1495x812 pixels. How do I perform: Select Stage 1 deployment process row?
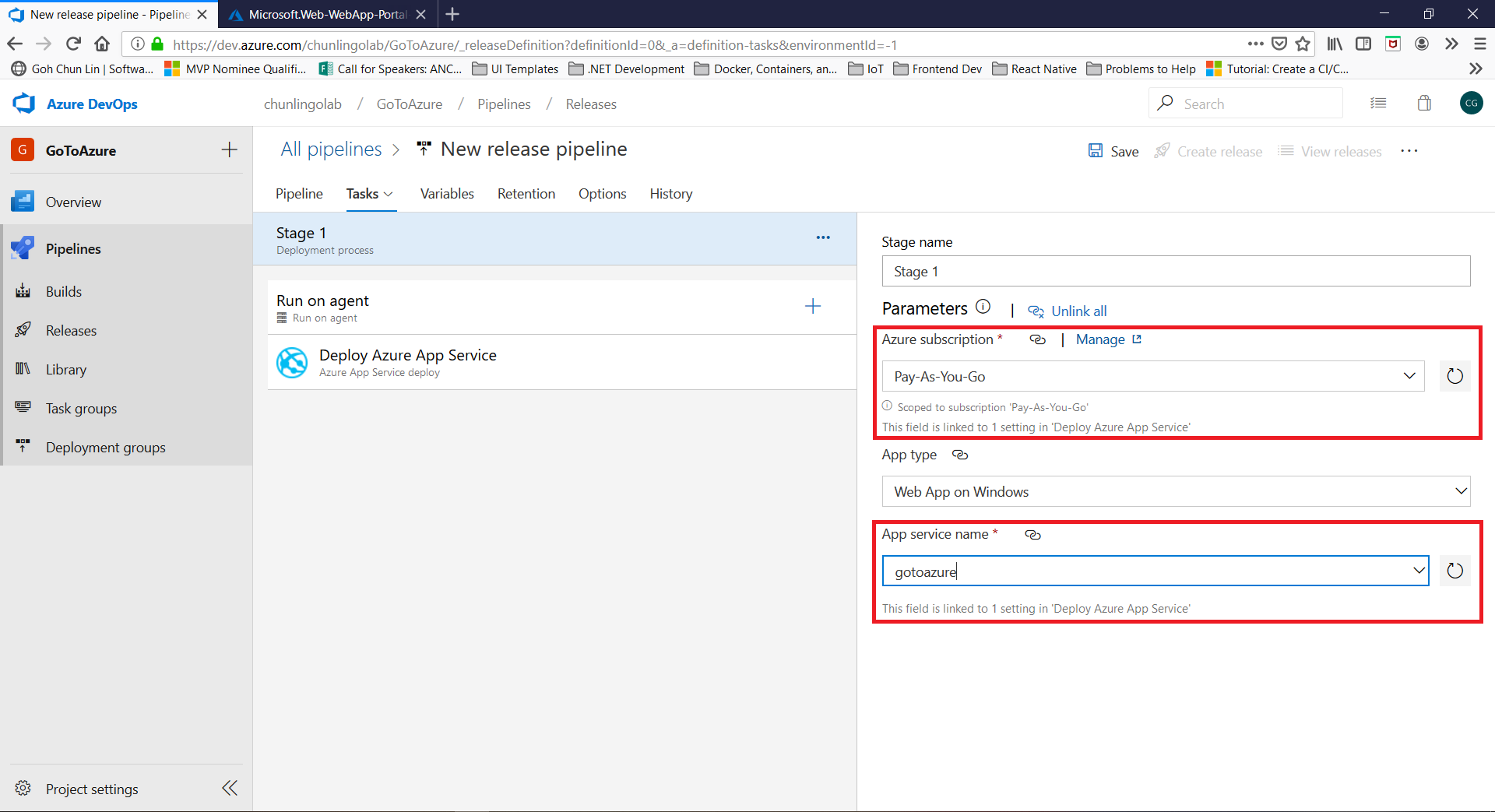tap(554, 239)
